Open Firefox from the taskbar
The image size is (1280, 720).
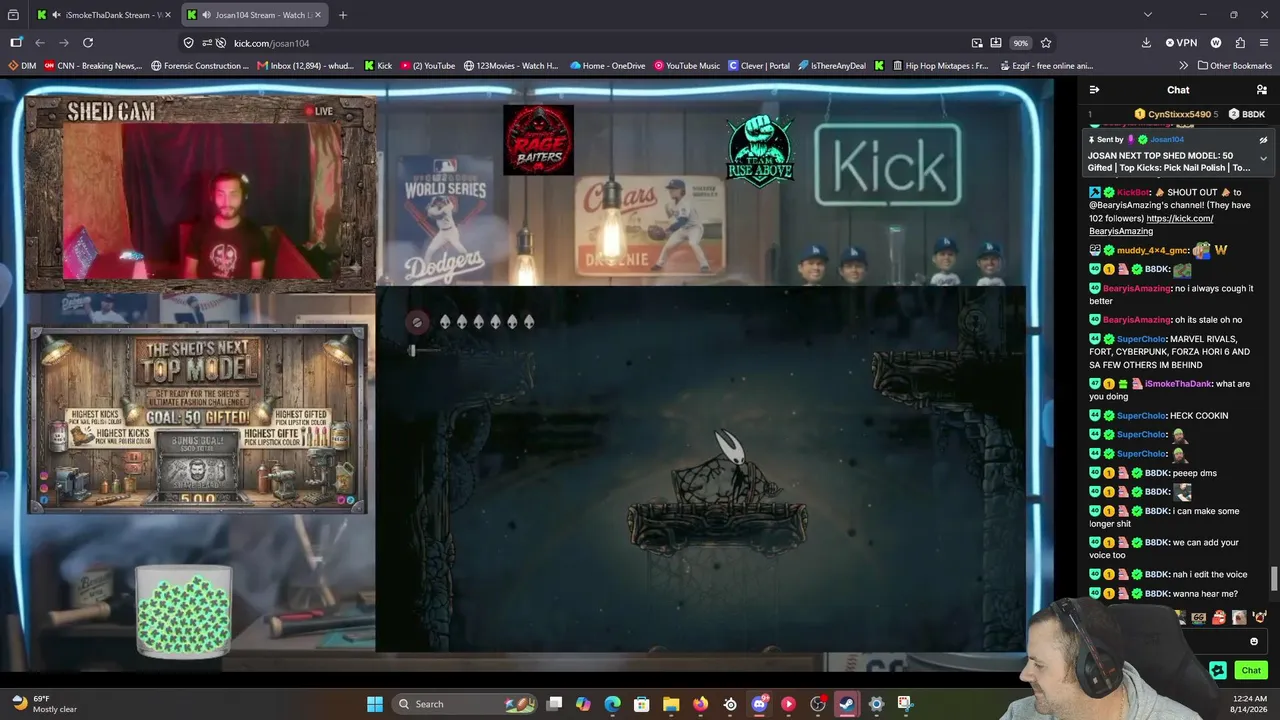pyautogui.click(x=700, y=704)
